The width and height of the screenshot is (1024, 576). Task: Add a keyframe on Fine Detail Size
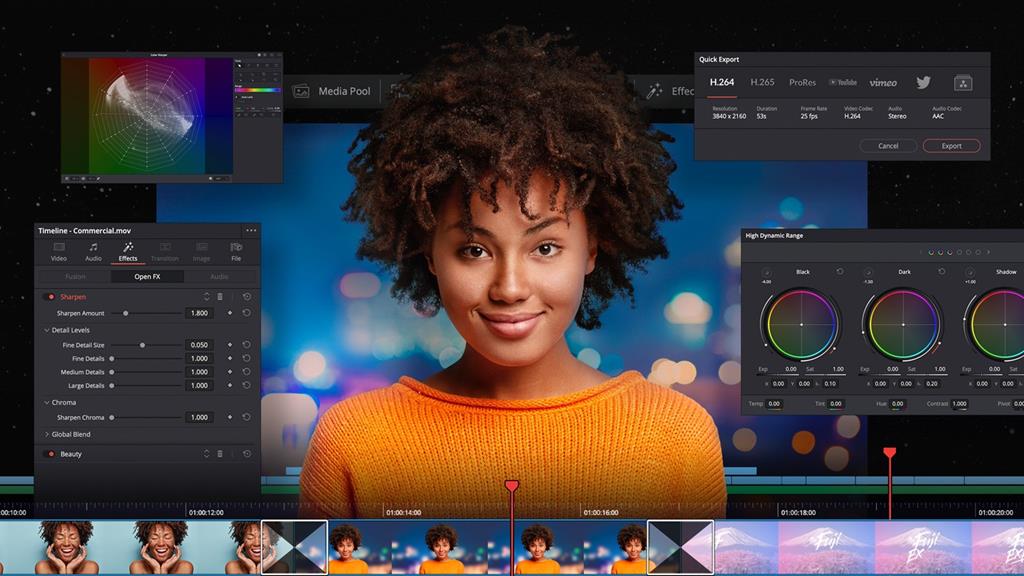tap(228, 345)
